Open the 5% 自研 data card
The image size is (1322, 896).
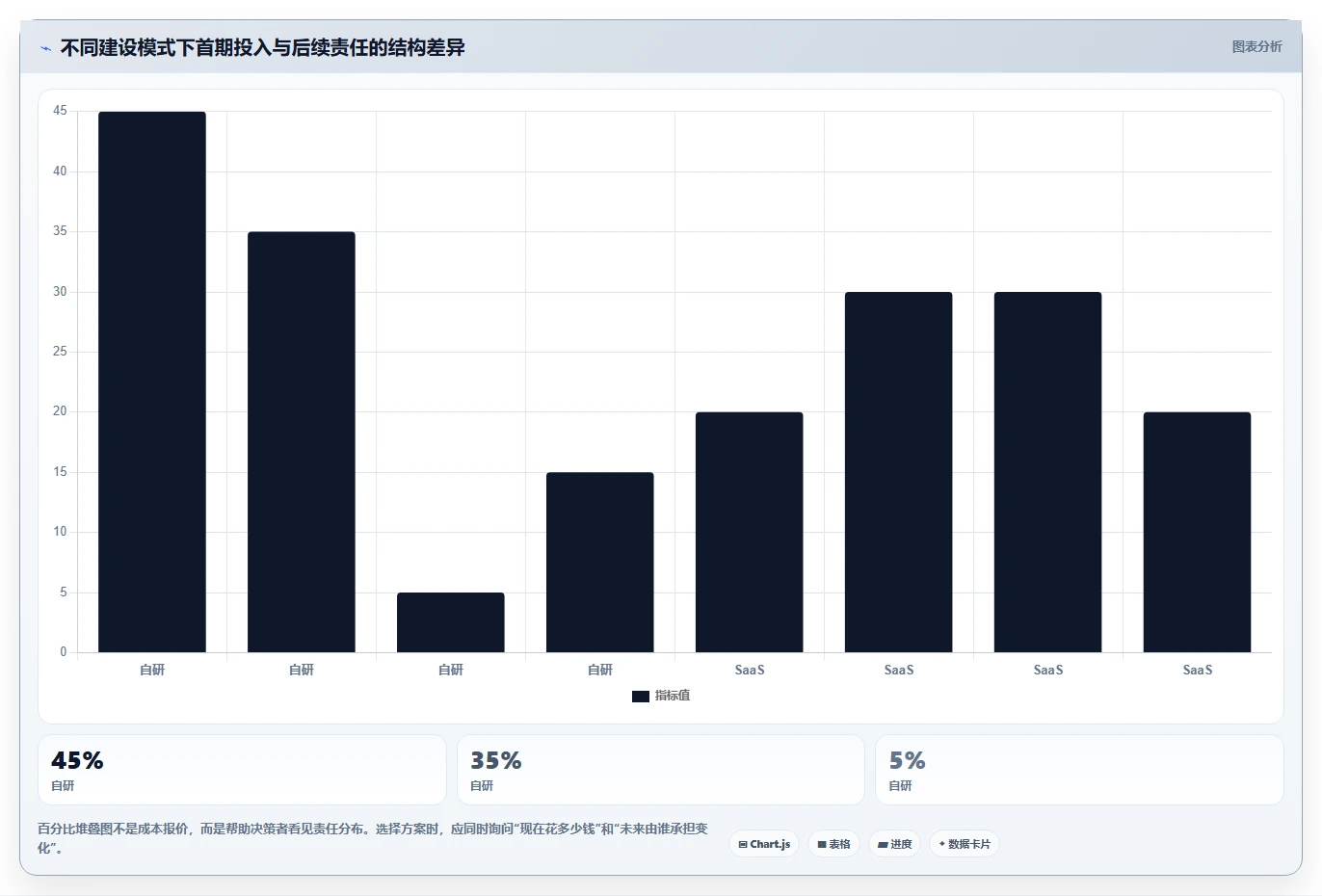[x=1079, y=770]
